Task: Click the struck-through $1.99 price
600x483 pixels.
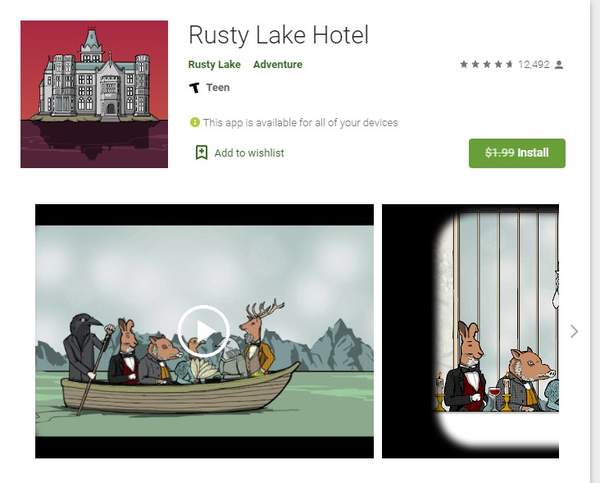Action: tap(500, 153)
